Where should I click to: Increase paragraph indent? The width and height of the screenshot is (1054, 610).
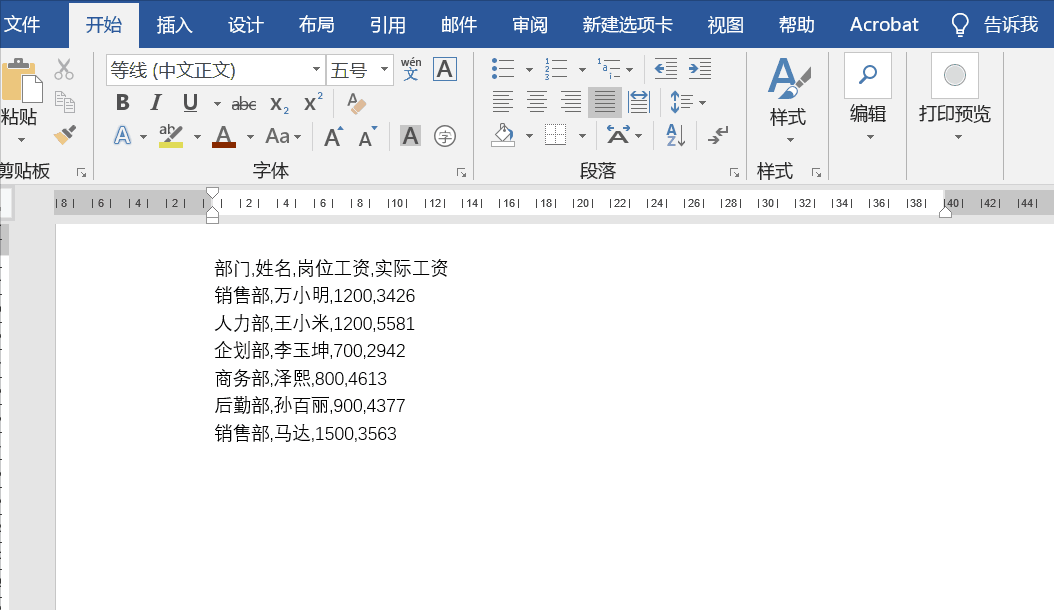(x=700, y=69)
